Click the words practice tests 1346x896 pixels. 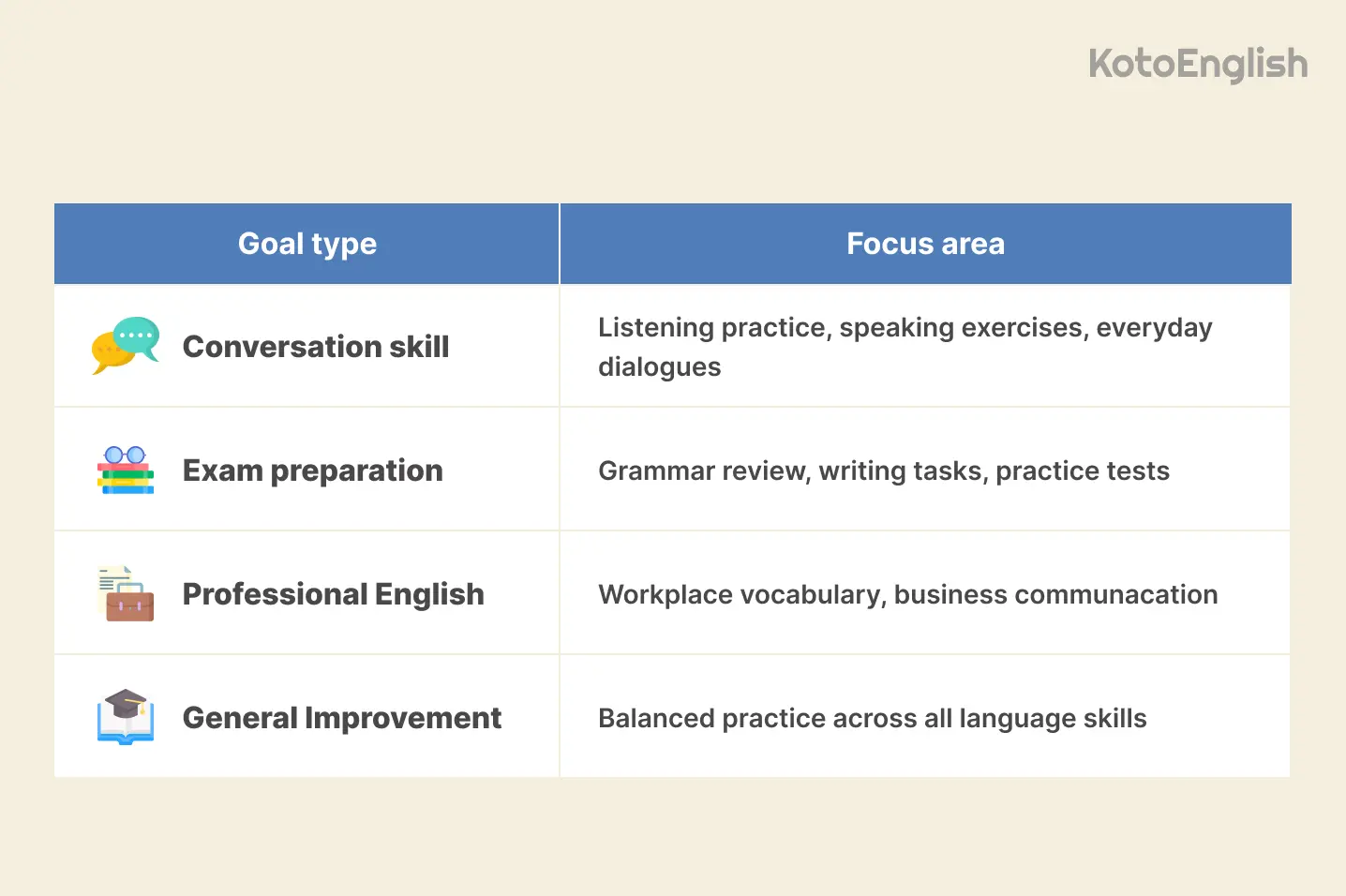pos(1083,471)
